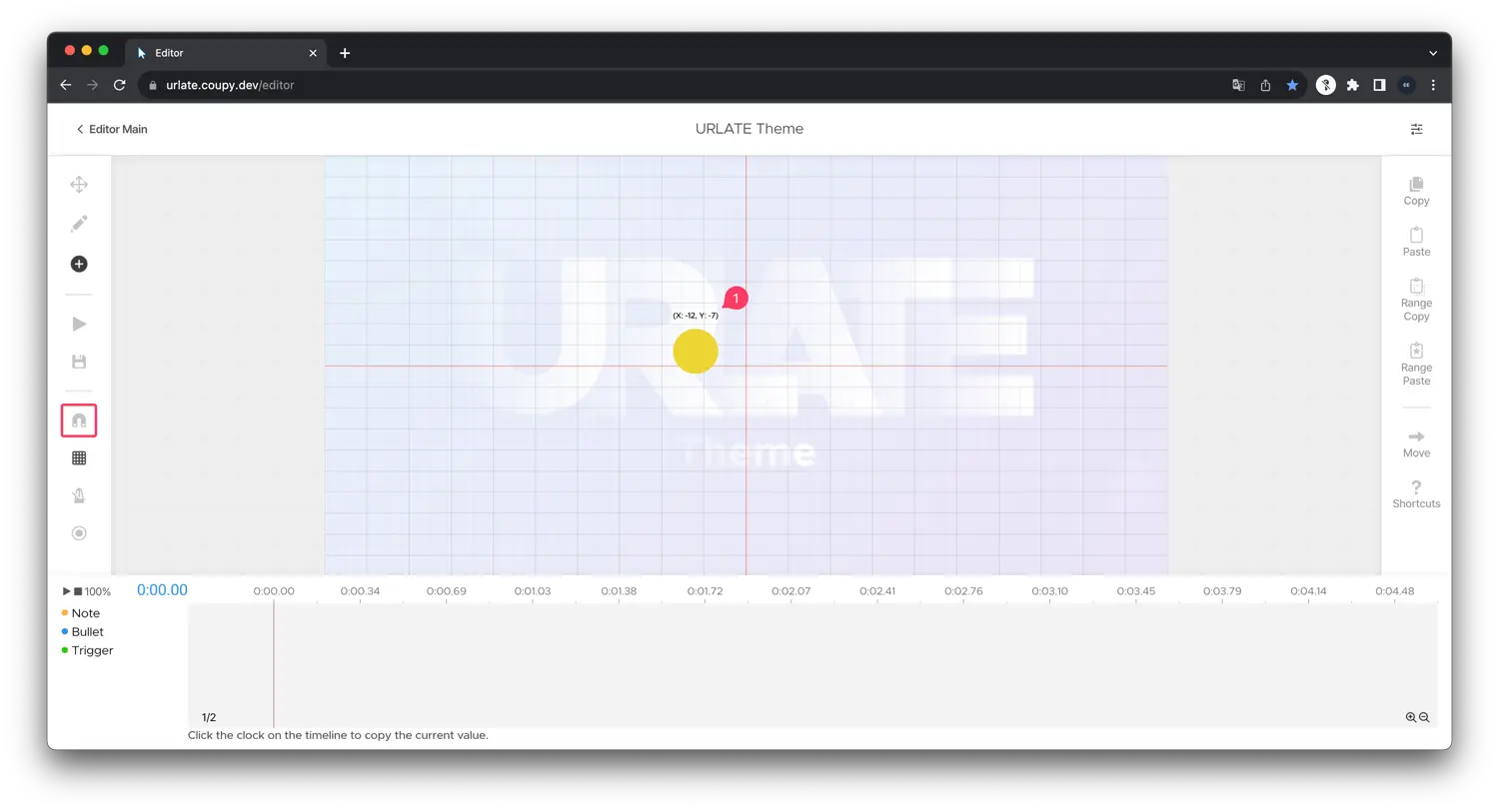Click the add (plus) circle tool

point(79,264)
